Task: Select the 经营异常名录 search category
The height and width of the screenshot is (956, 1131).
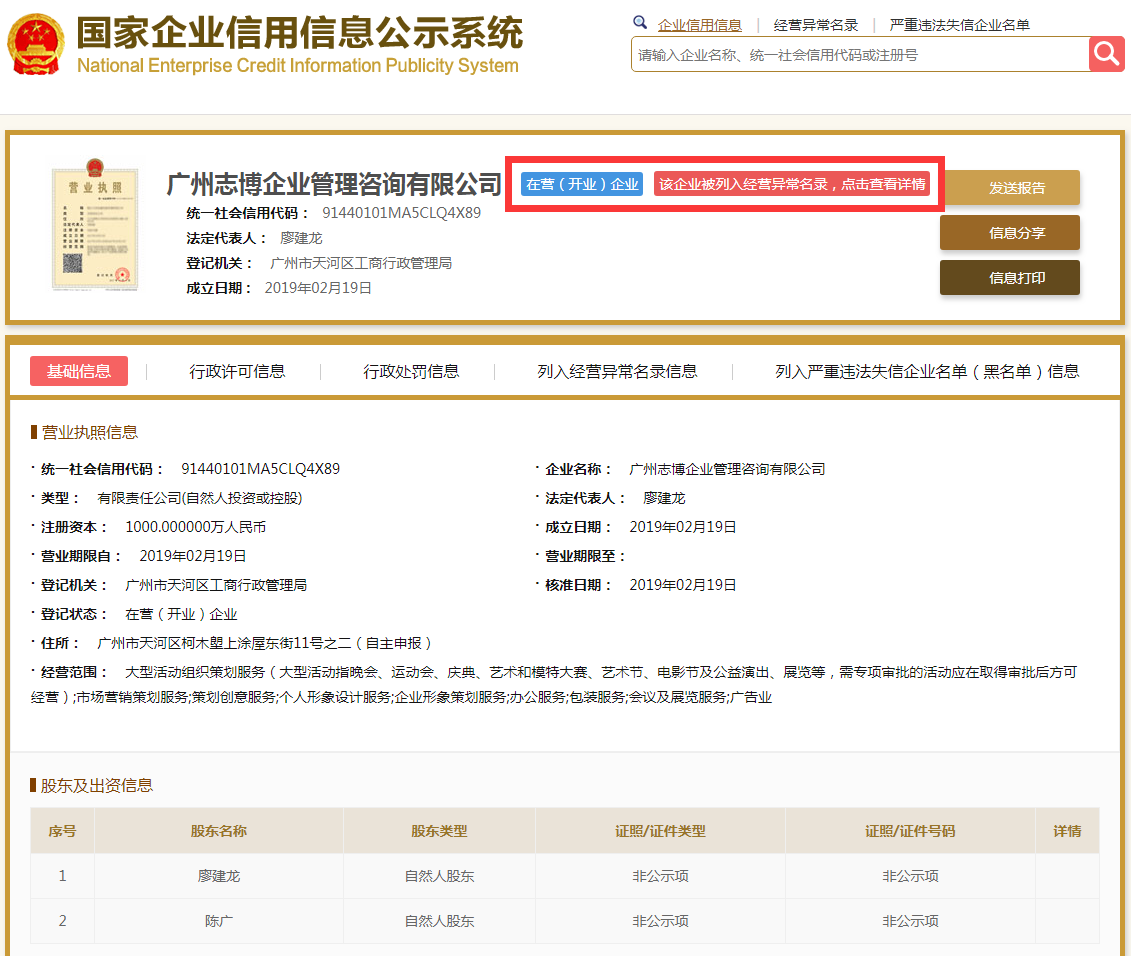Action: [x=816, y=25]
